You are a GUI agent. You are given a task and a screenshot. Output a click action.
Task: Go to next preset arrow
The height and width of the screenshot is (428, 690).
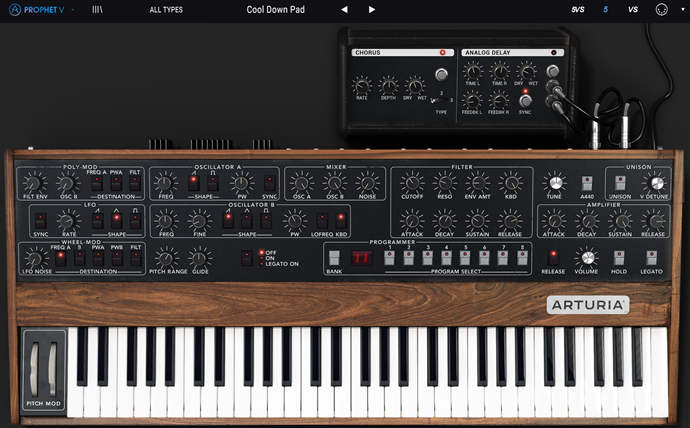pyautogui.click(x=372, y=10)
